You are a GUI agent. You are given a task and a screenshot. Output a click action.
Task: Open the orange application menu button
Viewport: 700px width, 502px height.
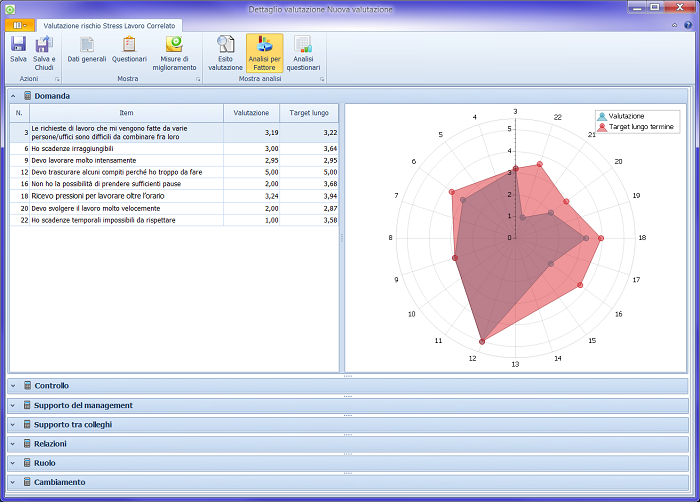[x=20, y=22]
